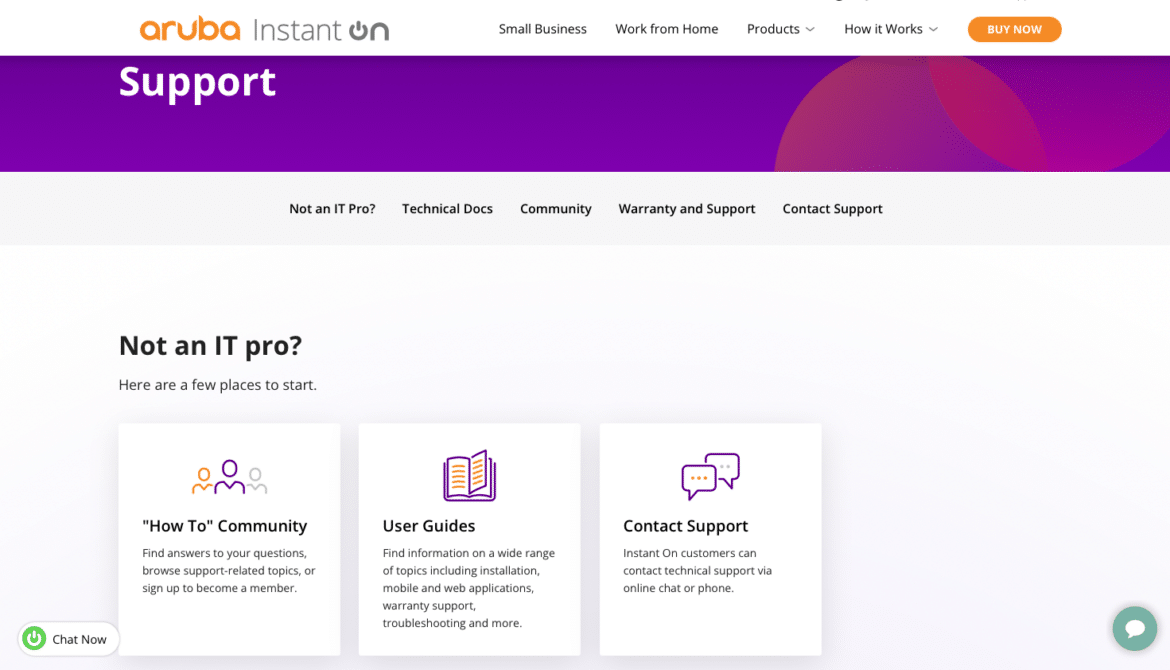Open the Warranty and Support tab
The width and height of the screenshot is (1170, 670).
coord(686,209)
